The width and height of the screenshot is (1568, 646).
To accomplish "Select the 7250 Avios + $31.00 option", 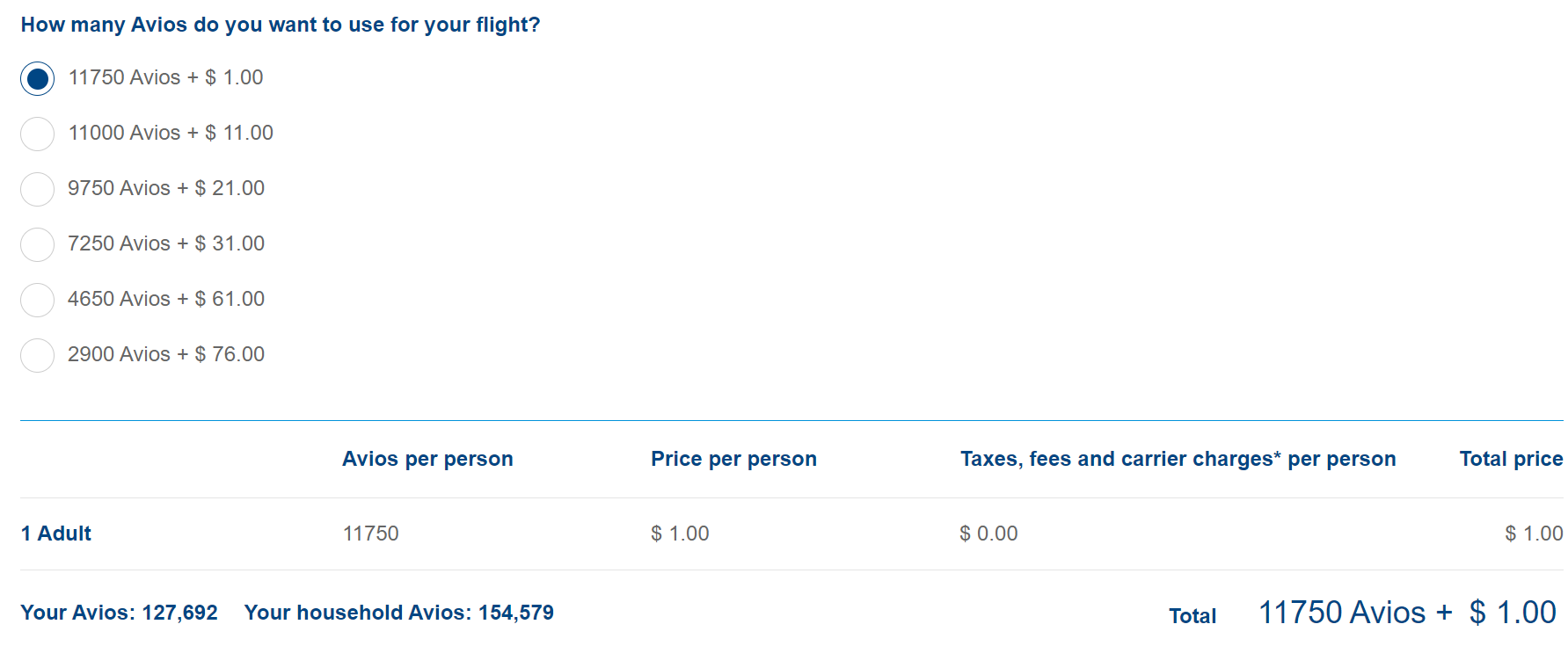I will [x=37, y=244].
